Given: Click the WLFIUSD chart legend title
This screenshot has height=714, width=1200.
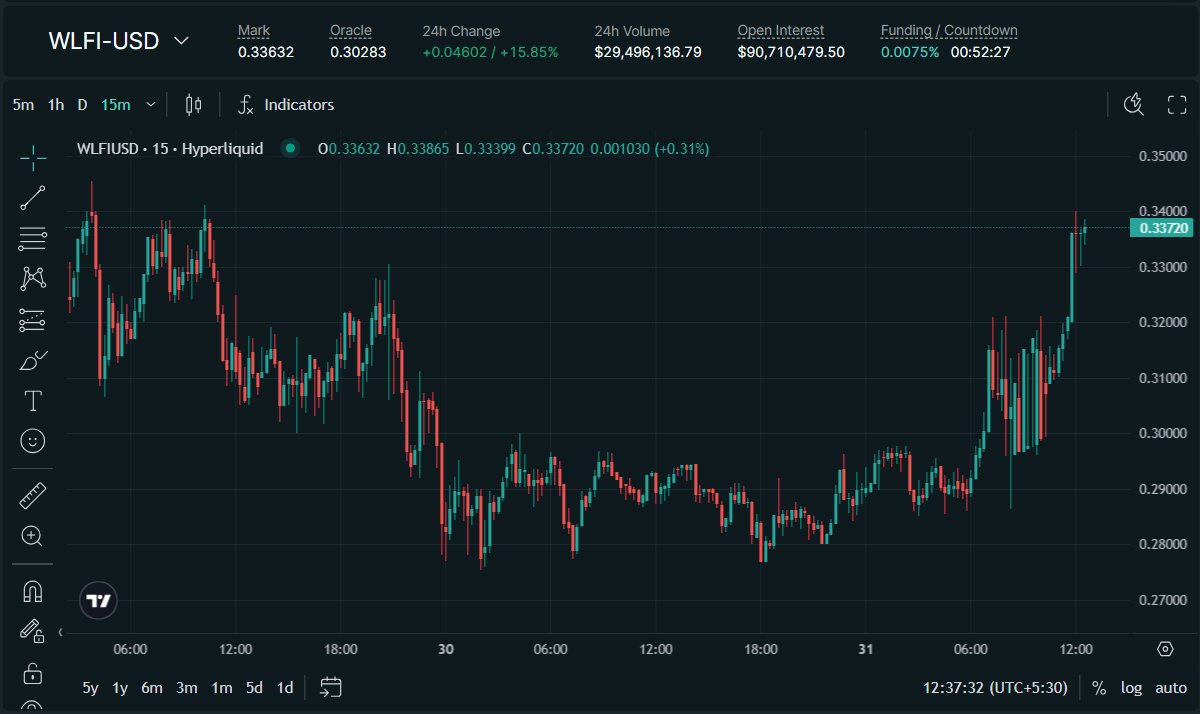Looking at the screenshot, I should tap(170, 148).
